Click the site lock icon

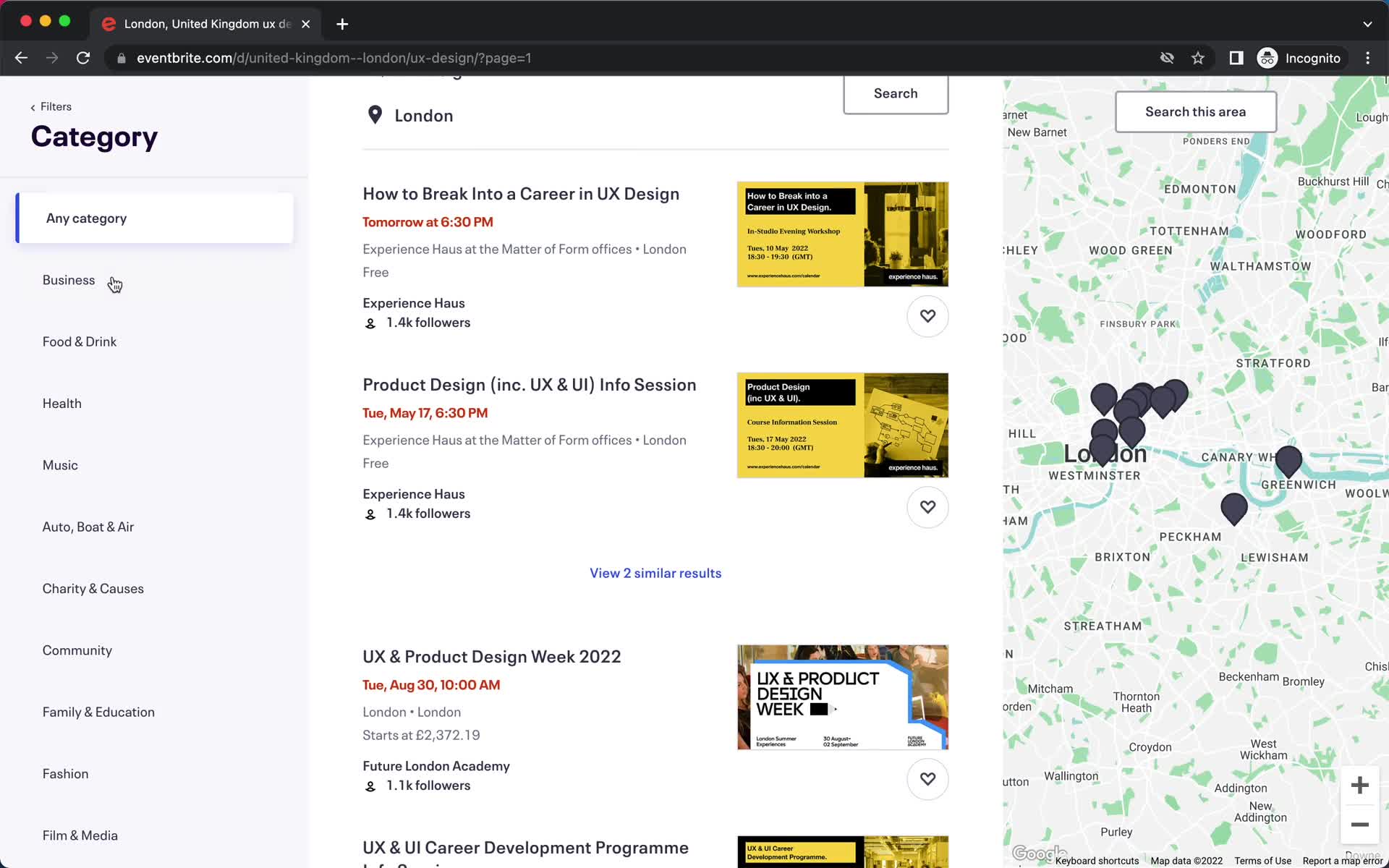(x=122, y=58)
